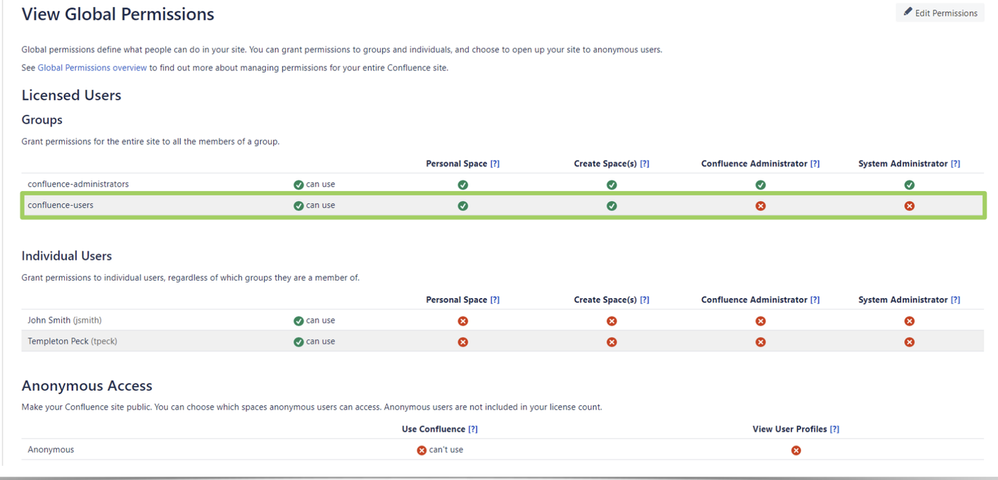Click confluence-administrators System Administrator check icon
Viewport: 998px width, 480px height.
click(910, 185)
